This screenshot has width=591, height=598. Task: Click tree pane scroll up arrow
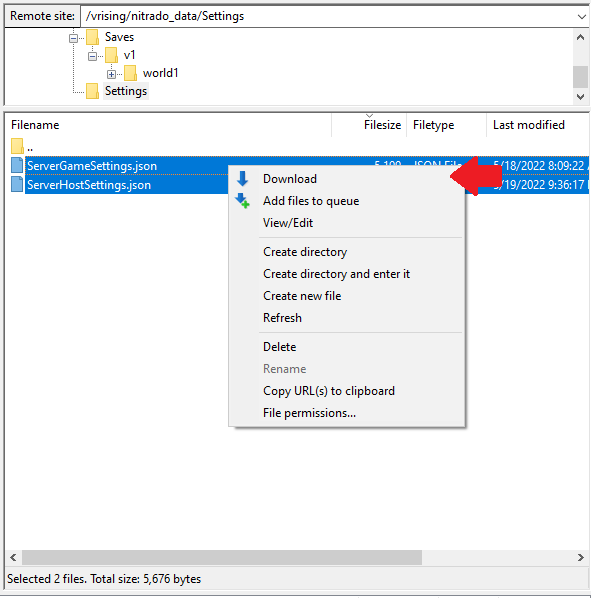(580, 37)
